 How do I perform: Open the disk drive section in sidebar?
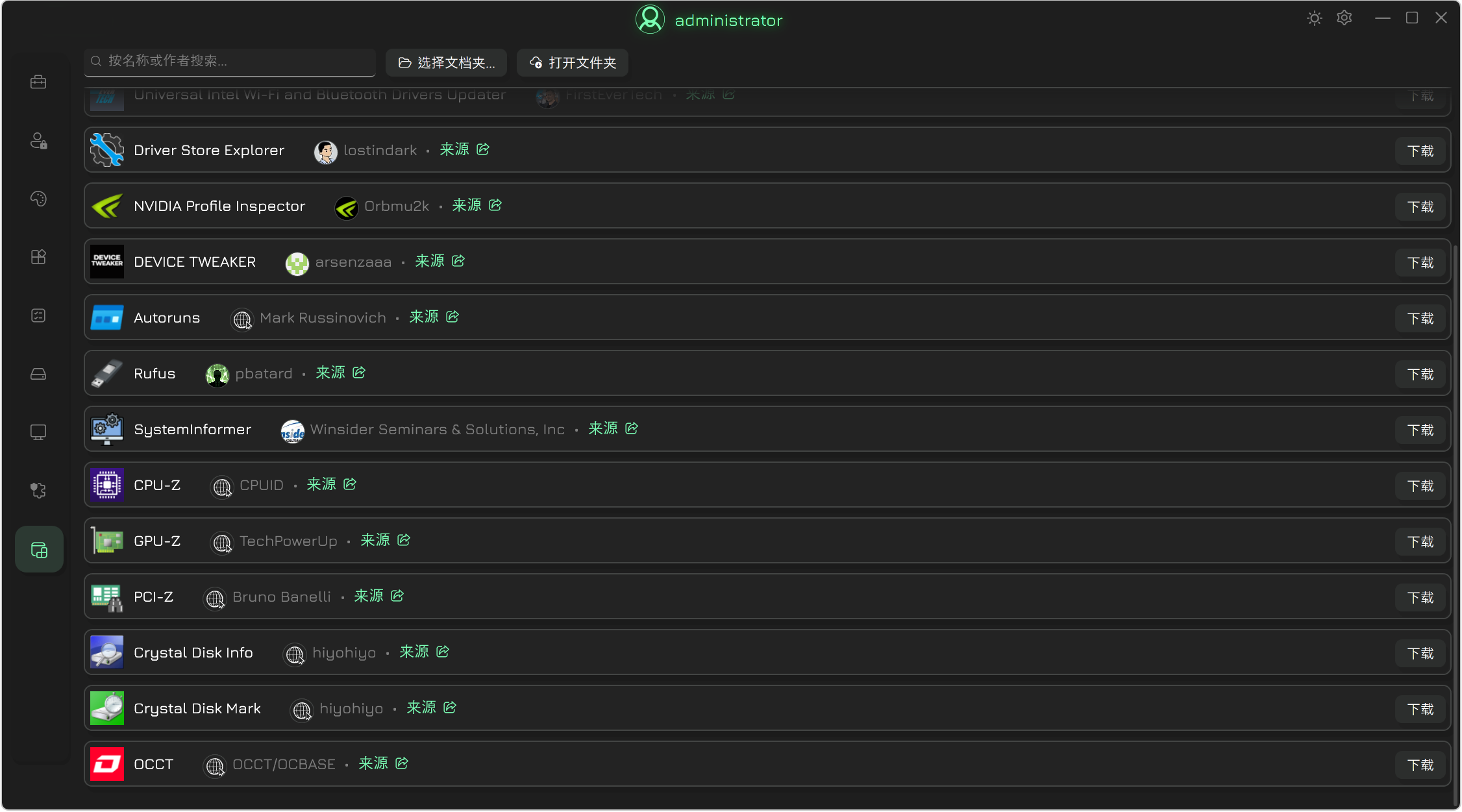[38, 374]
